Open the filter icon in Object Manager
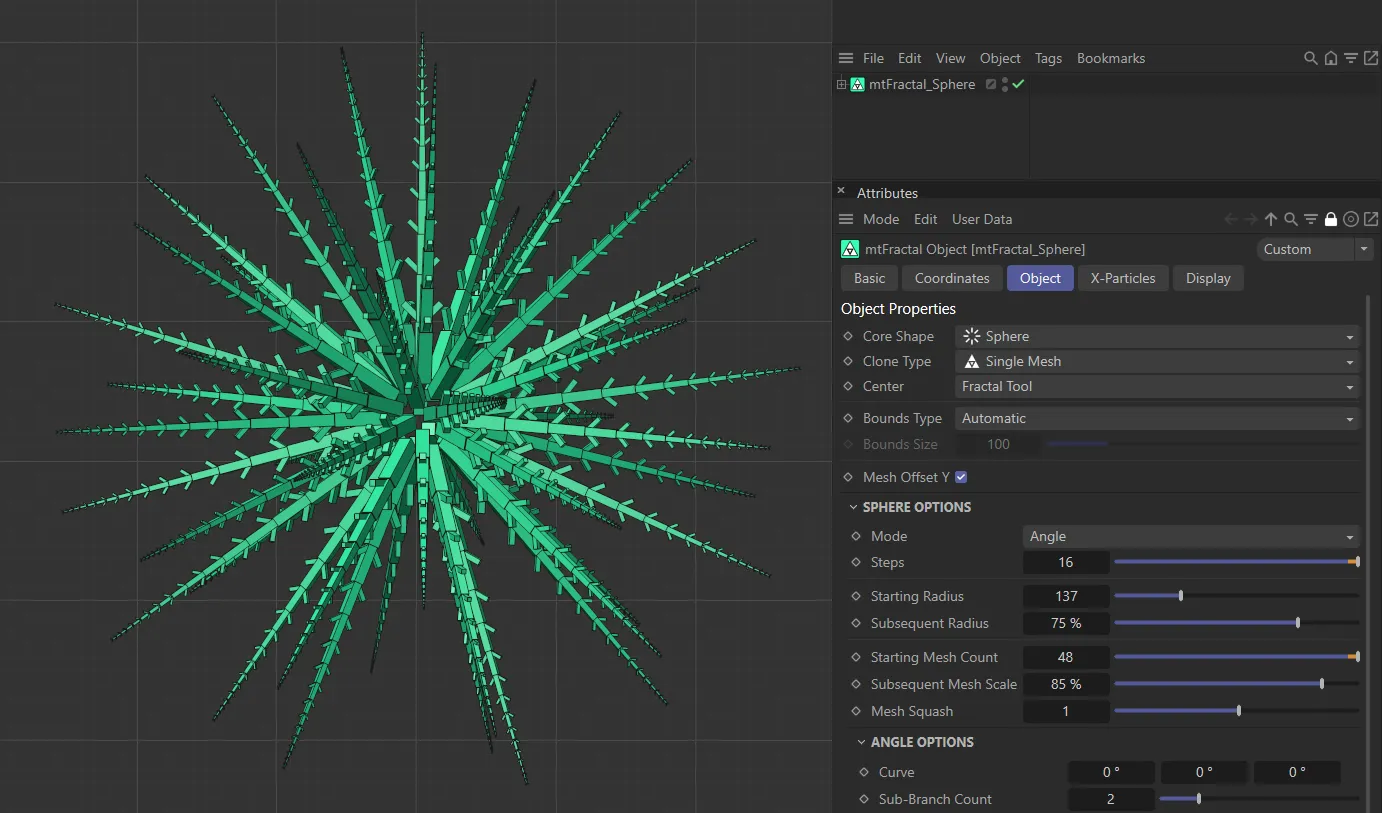 [x=1350, y=58]
